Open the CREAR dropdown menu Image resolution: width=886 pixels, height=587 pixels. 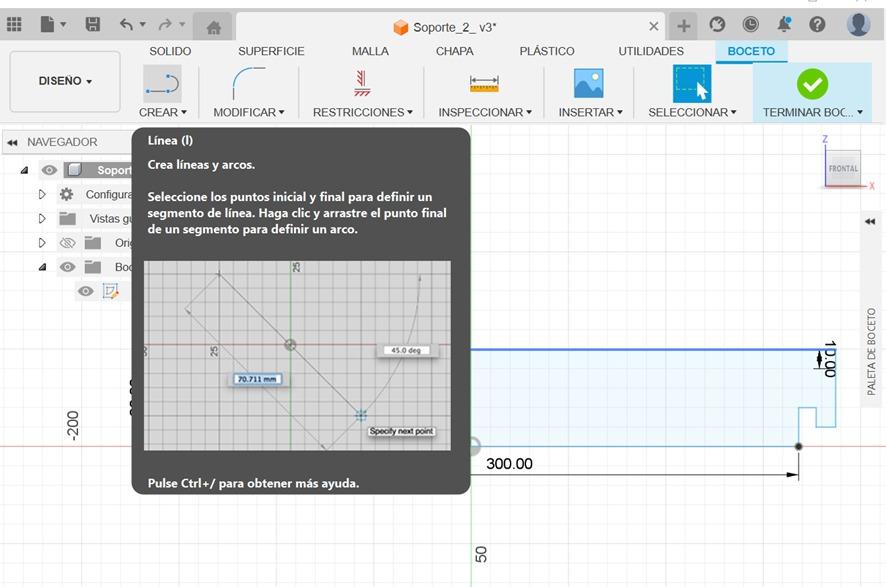(163, 112)
